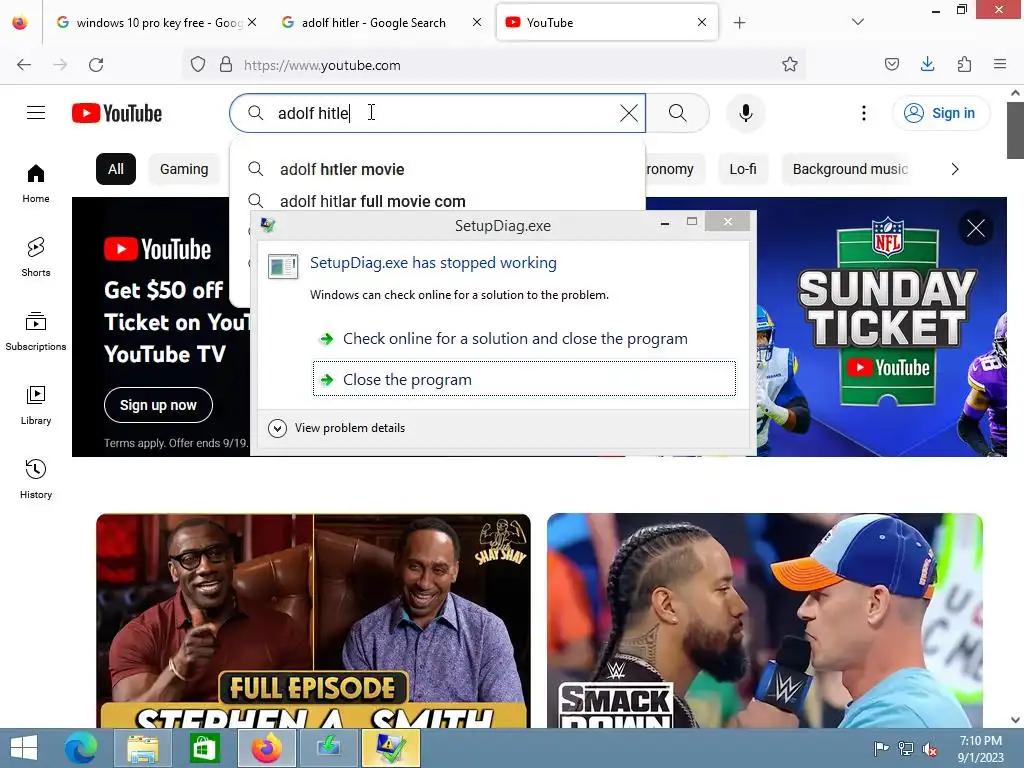This screenshot has height=768, width=1024.
Task: Close the SetupDiag.exe dialog window
Action: pos(728,221)
